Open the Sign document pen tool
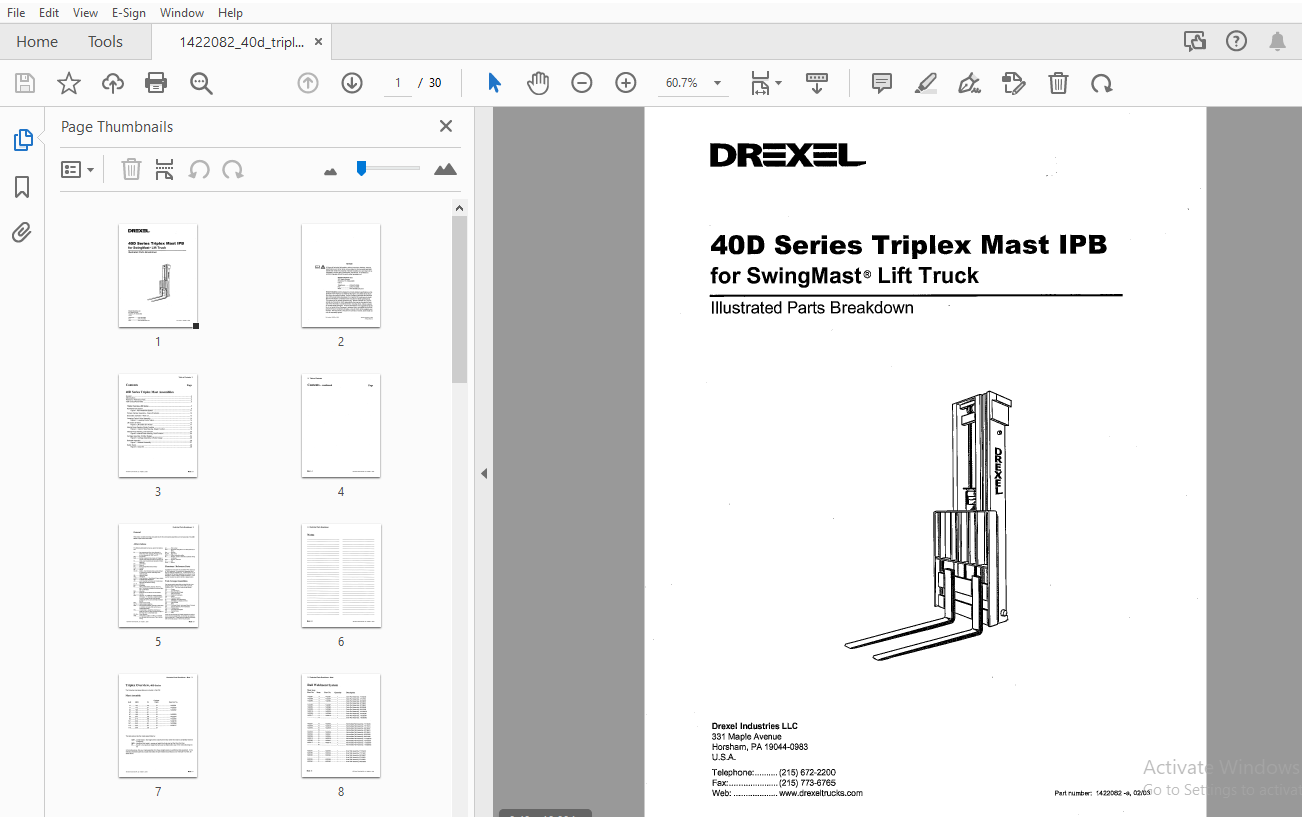1302x817 pixels. pyautogui.click(x=969, y=83)
